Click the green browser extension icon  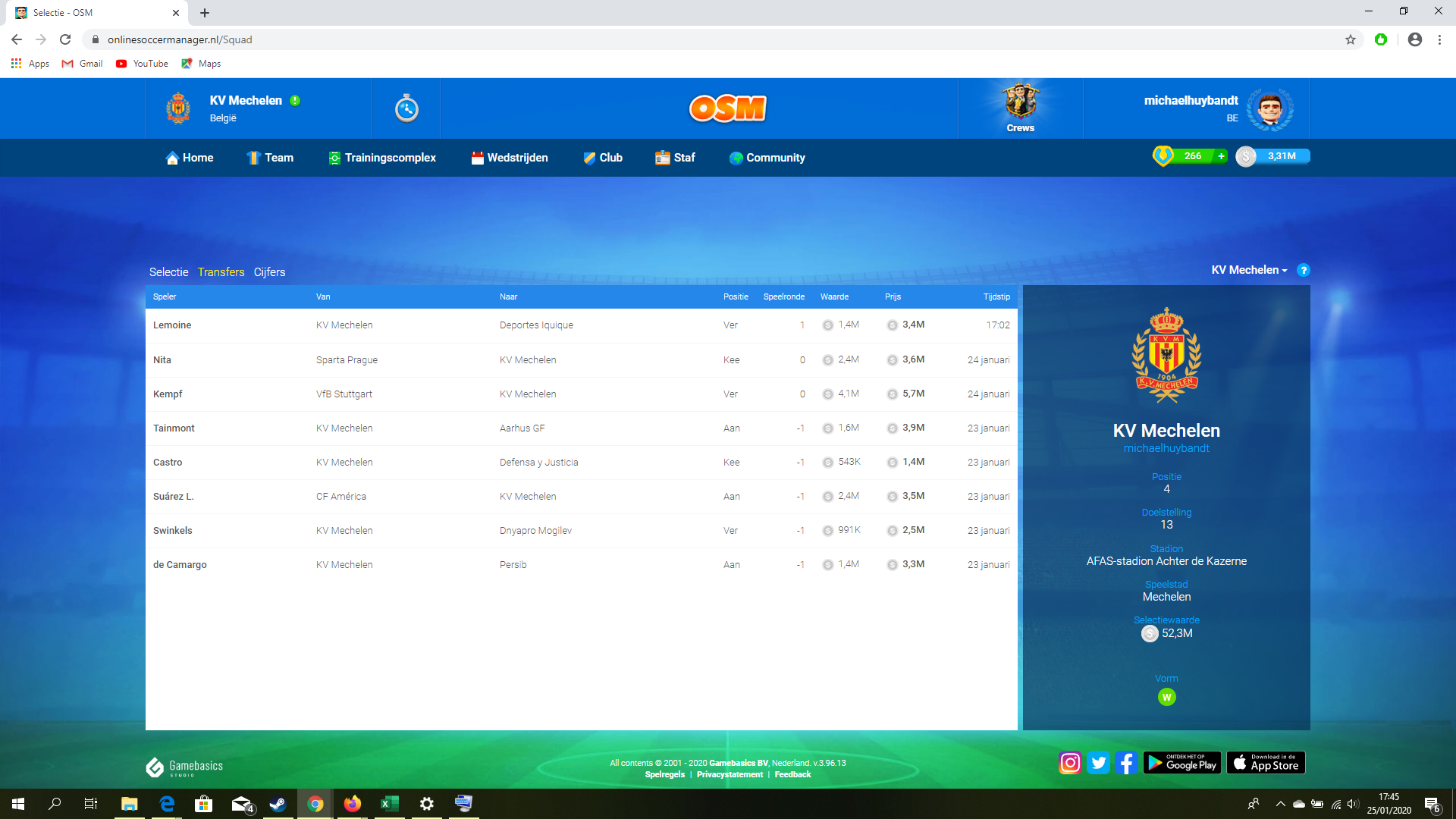click(1381, 39)
